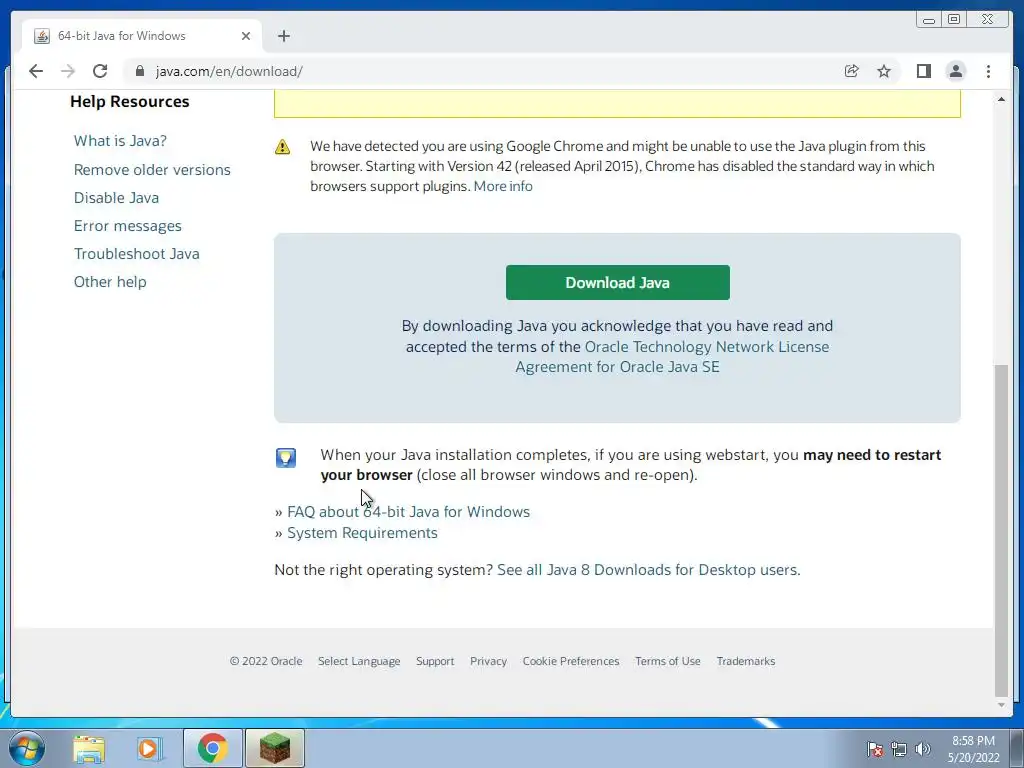
Task: Open the Chrome side panel icon
Action: (x=923, y=71)
